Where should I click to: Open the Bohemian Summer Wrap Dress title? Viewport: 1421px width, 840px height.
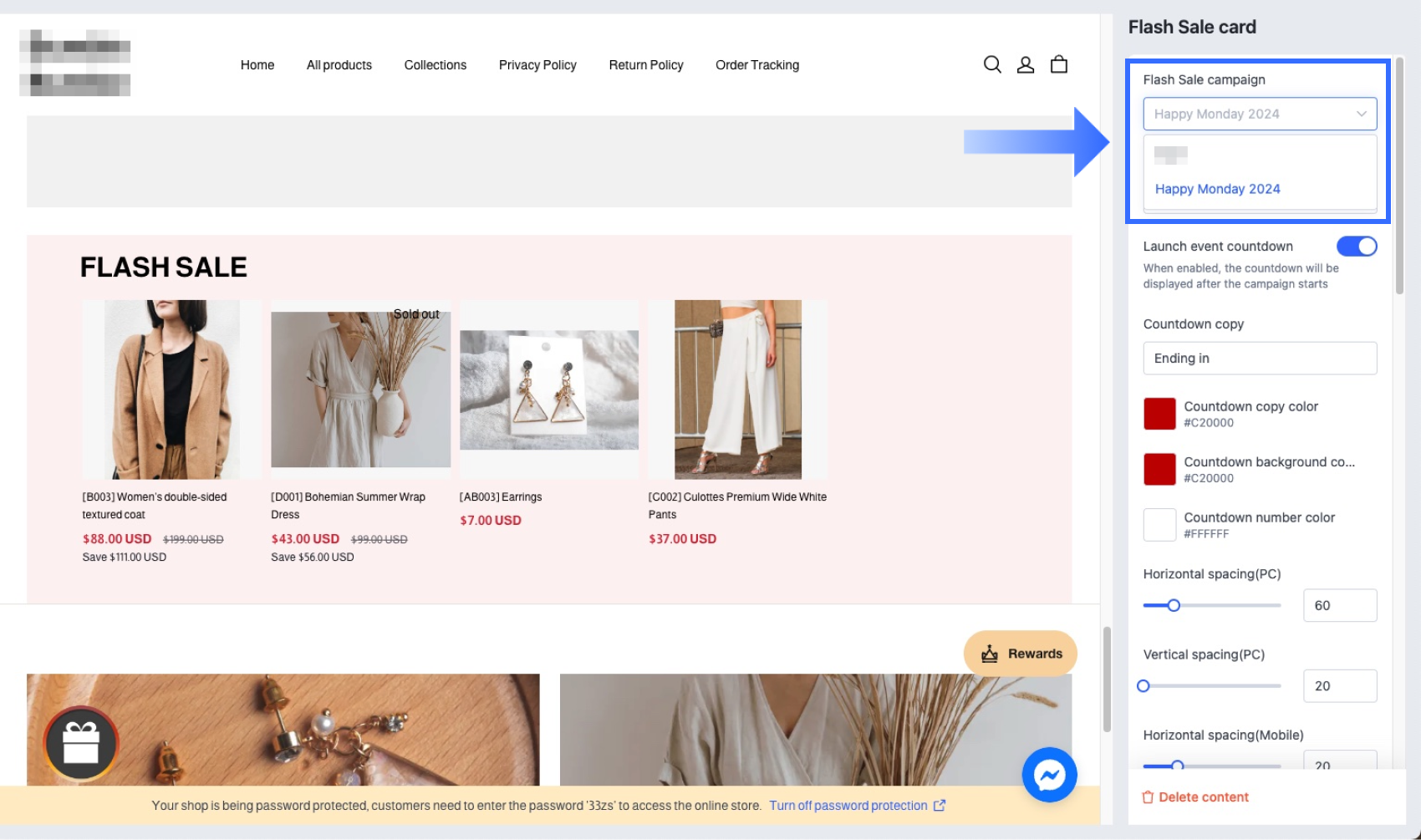(x=348, y=506)
